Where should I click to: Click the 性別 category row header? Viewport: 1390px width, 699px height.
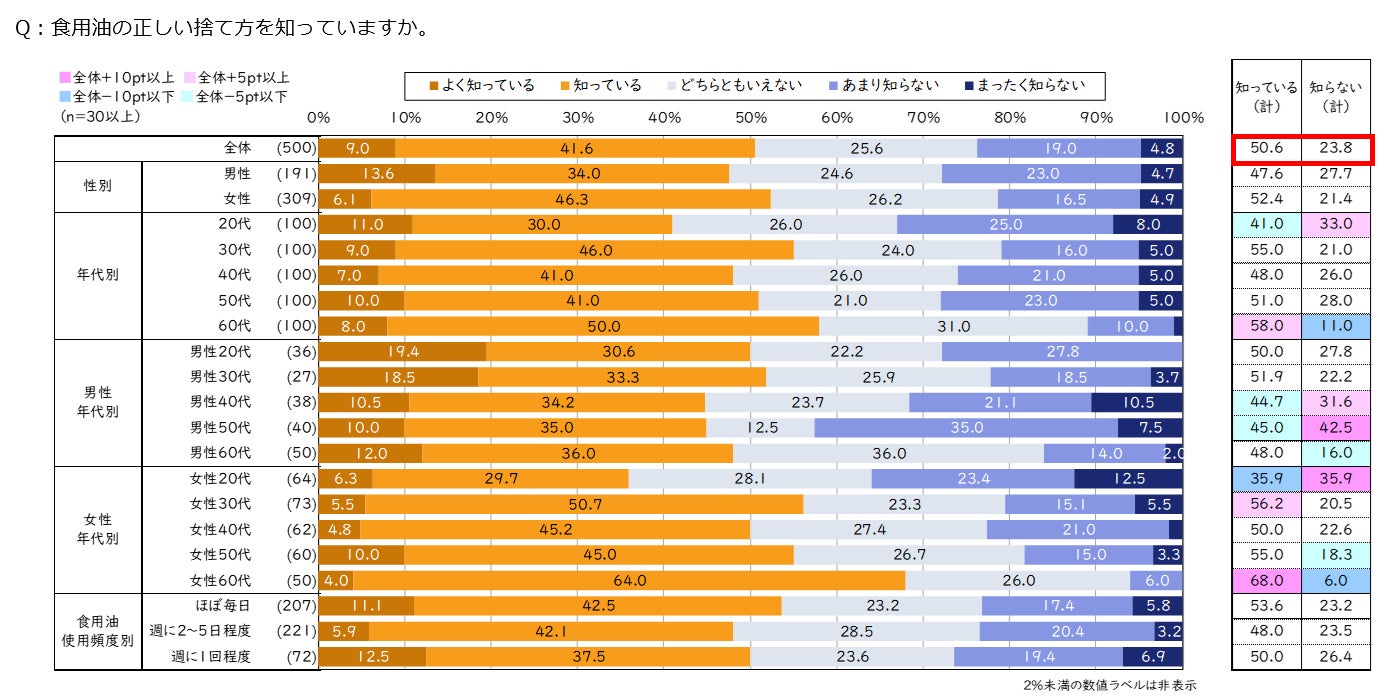98,186
